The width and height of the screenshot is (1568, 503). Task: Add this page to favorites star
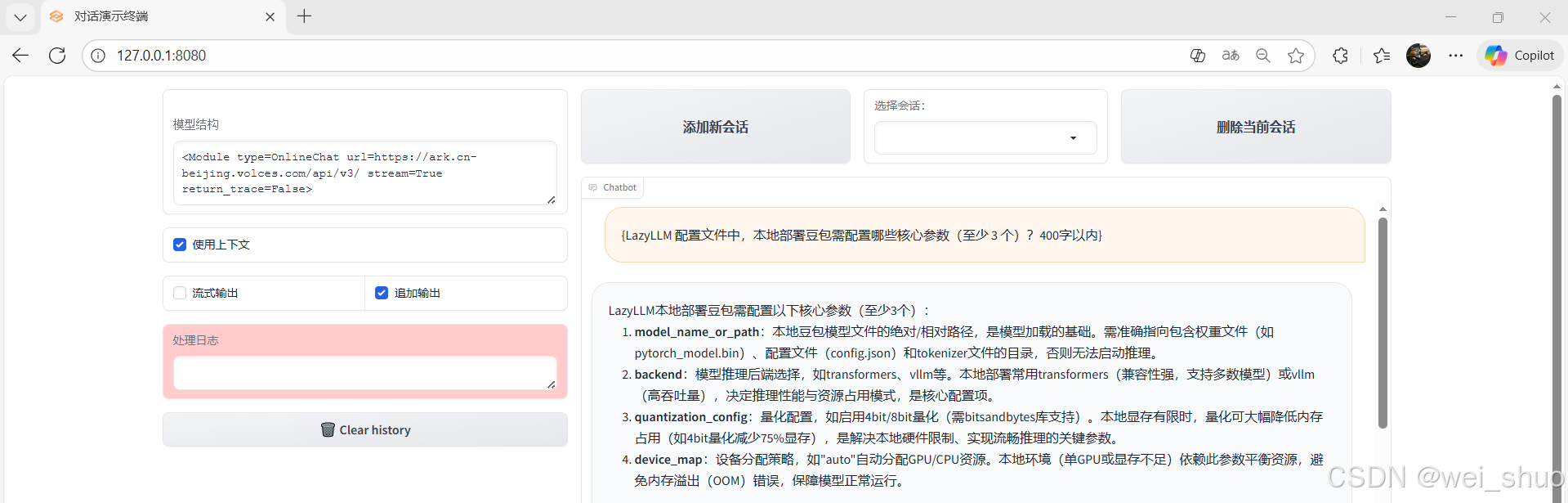pyautogui.click(x=1296, y=56)
